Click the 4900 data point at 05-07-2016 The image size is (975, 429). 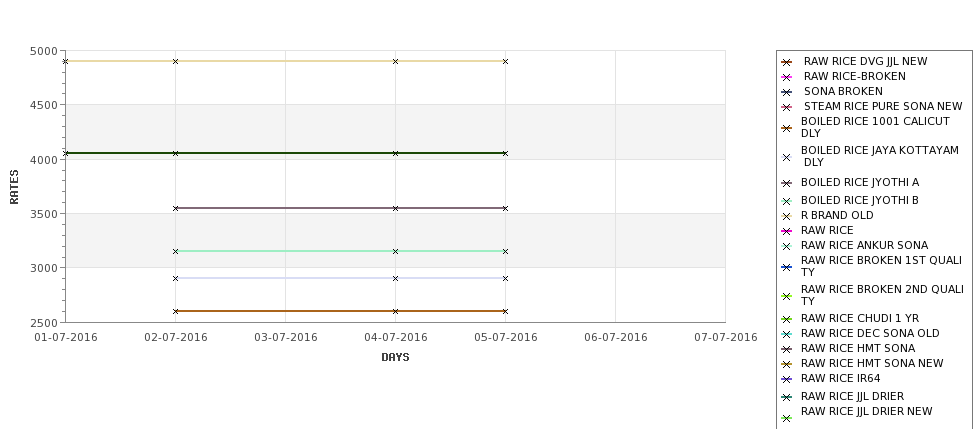506,62
